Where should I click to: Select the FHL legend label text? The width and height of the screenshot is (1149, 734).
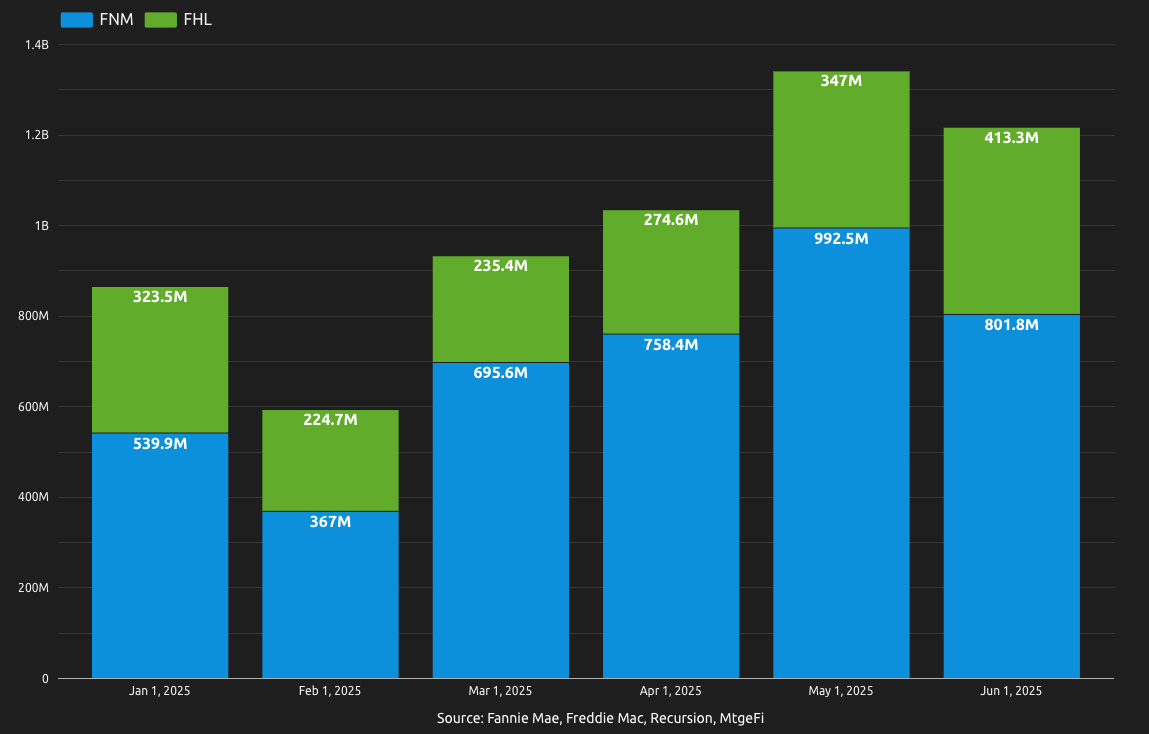(x=199, y=19)
